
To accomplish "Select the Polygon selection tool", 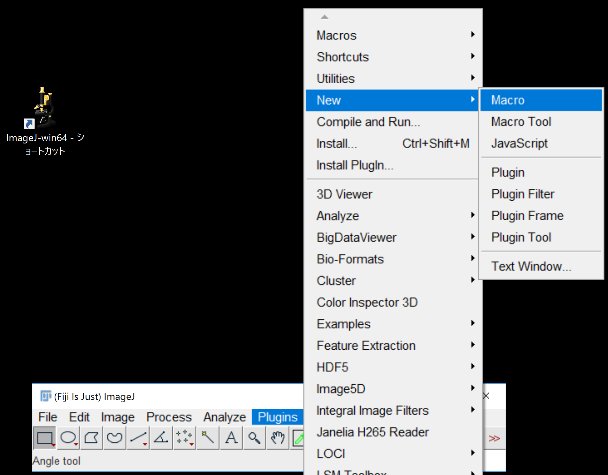I will [x=92, y=438].
